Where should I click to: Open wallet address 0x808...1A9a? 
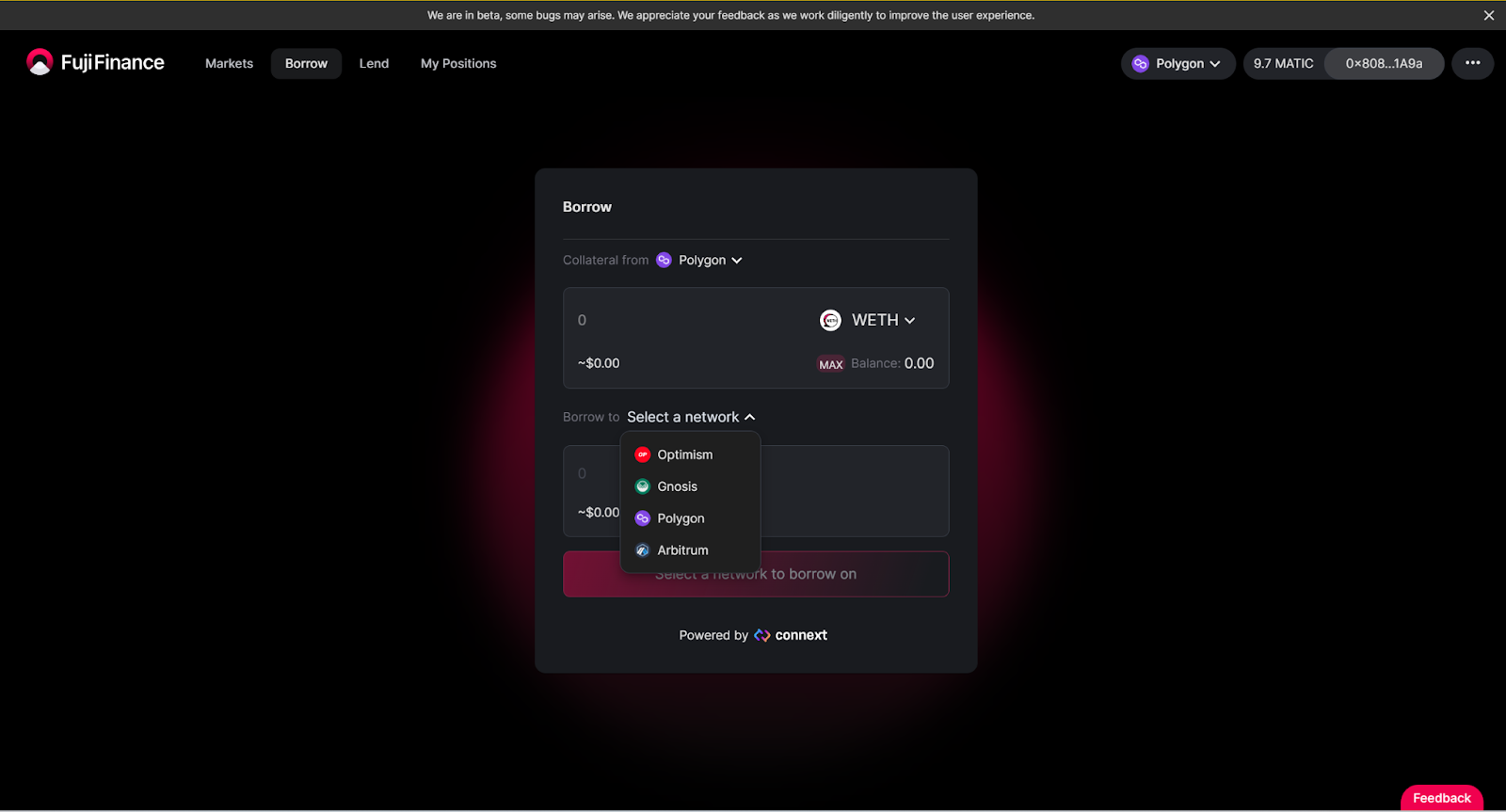click(1384, 63)
